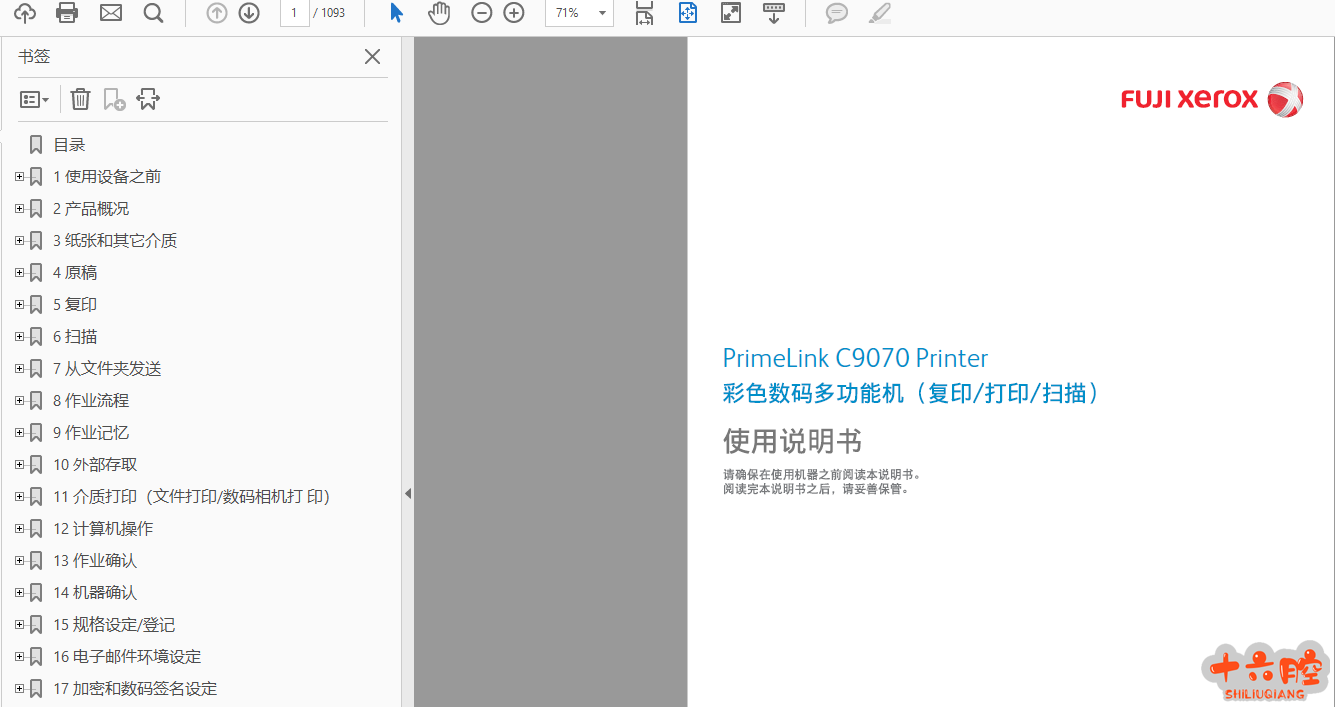1335x707 pixels.
Task: Go to next page arrow
Action: pyautogui.click(x=249, y=13)
